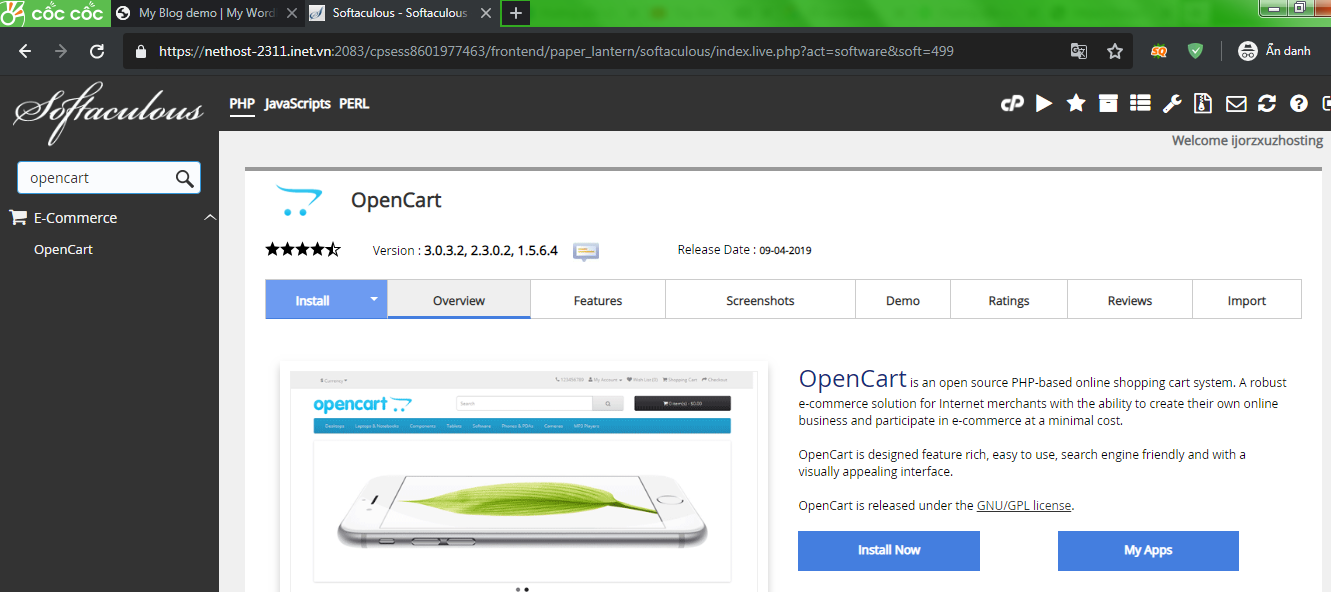The width and height of the screenshot is (1331, 592).
Task: Click the OpenCart logo icon
Action: (x=298, y=201)
